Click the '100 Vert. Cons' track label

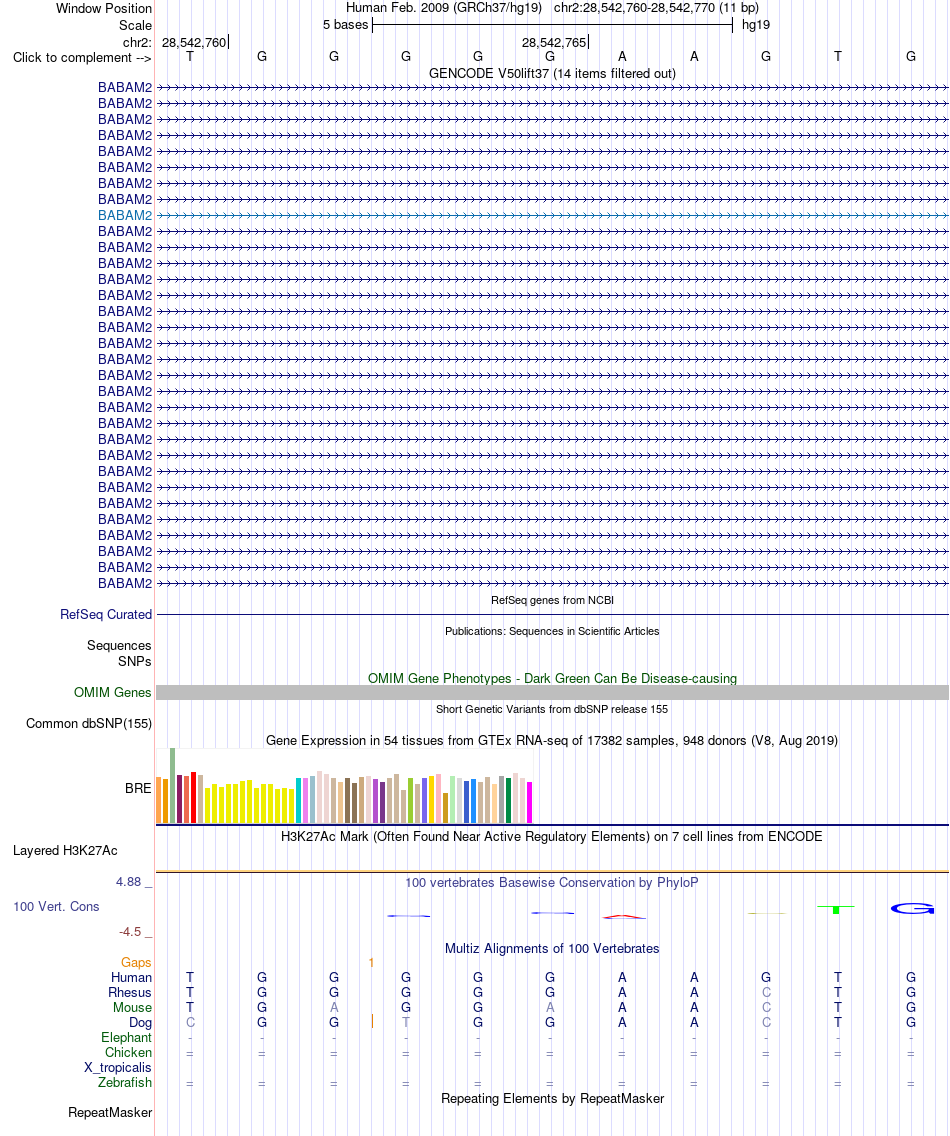(x=56, y=907)
